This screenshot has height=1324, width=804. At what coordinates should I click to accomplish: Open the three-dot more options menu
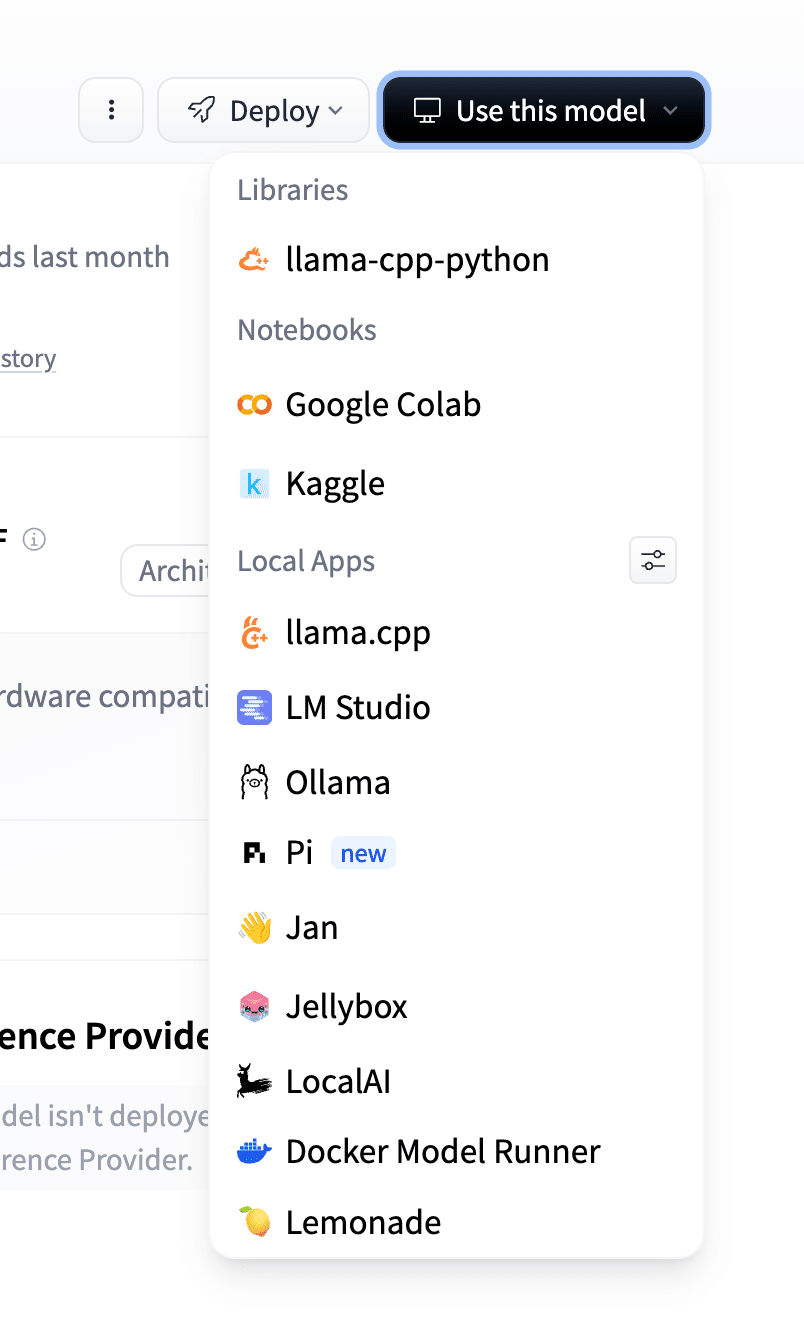click(111, 110)
